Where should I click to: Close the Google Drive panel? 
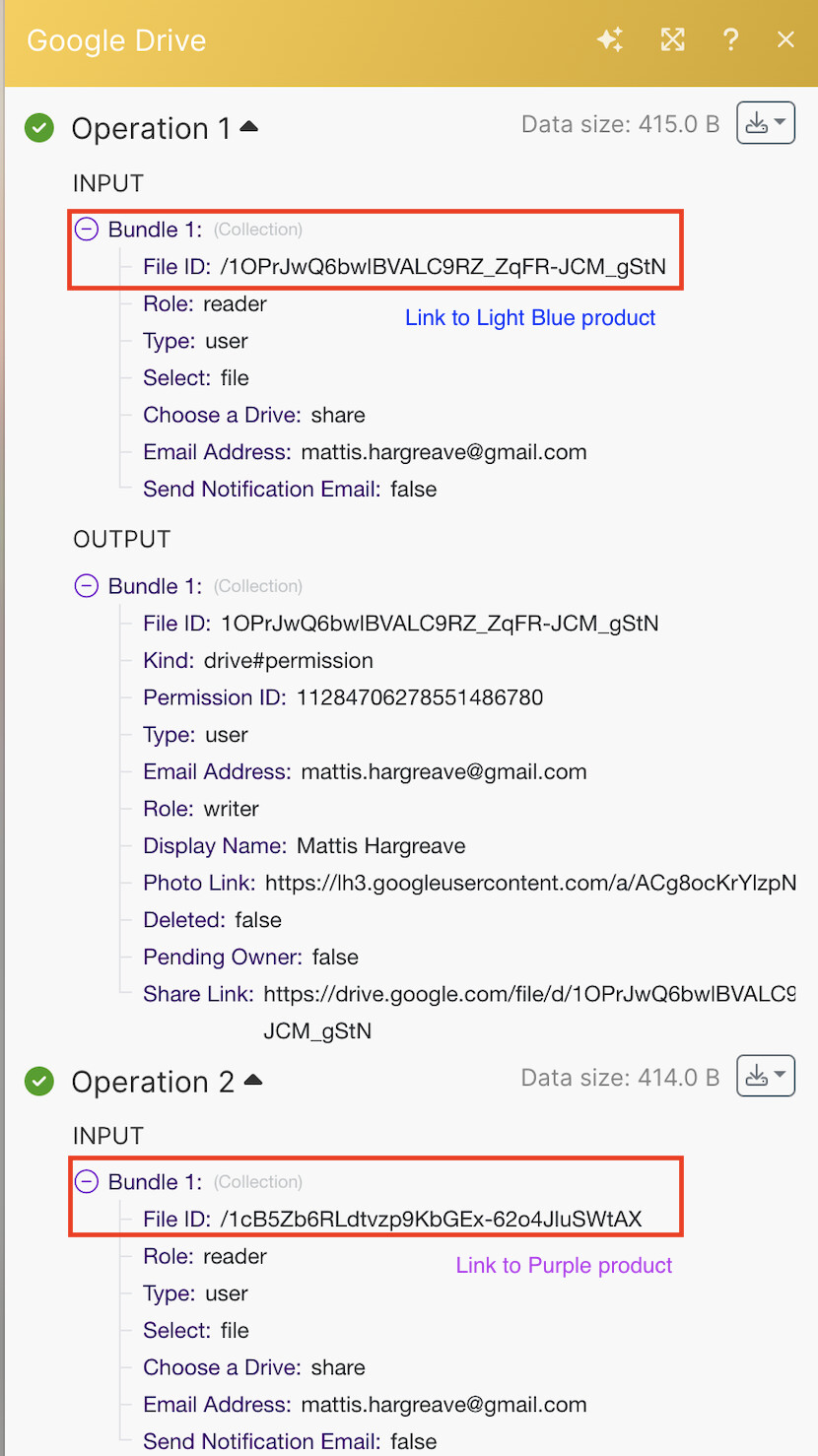point(785,40)
